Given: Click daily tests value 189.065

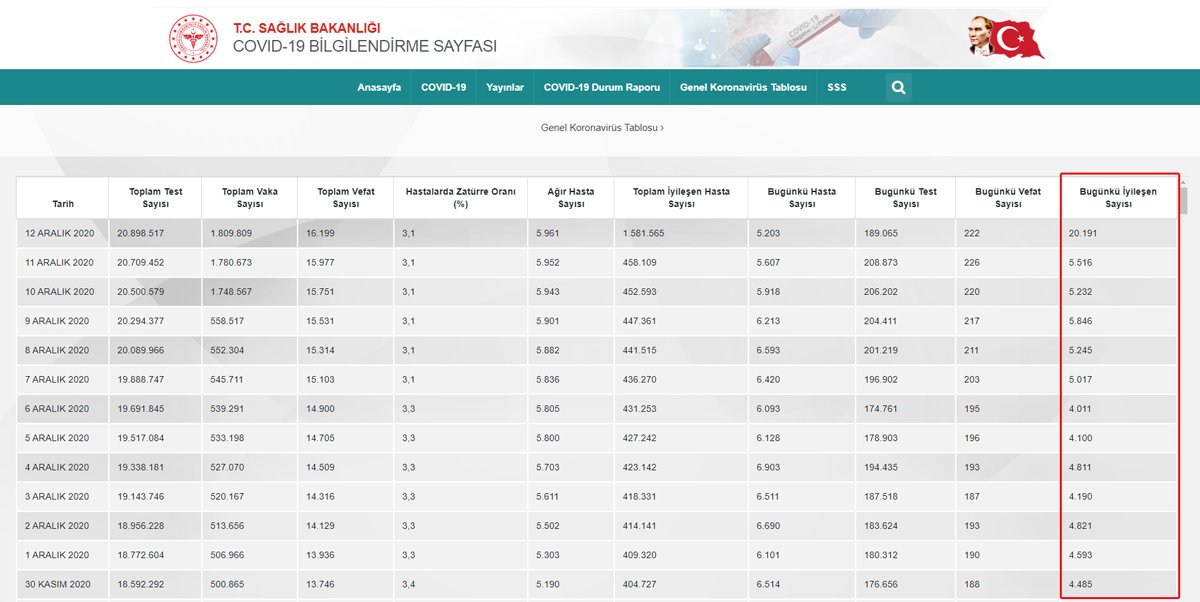Looking at the screenshot, I should coord(880,233).
